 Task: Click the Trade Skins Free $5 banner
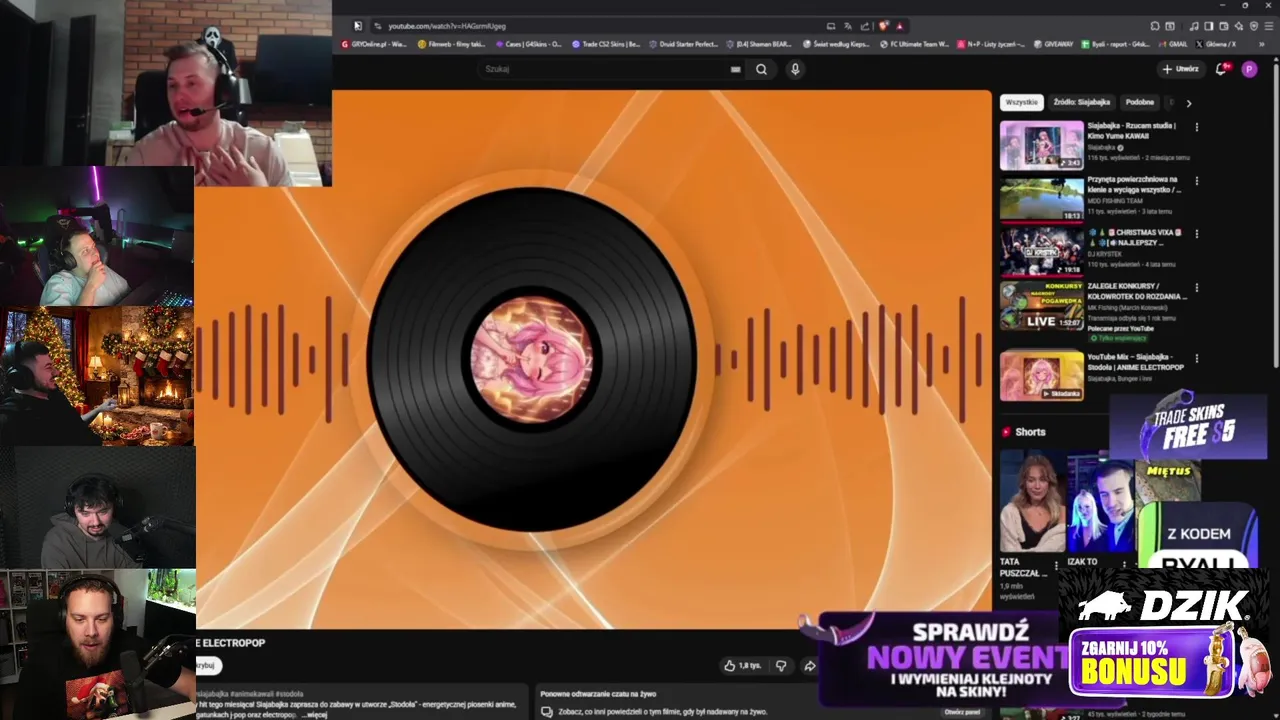tap(1190, 428)
